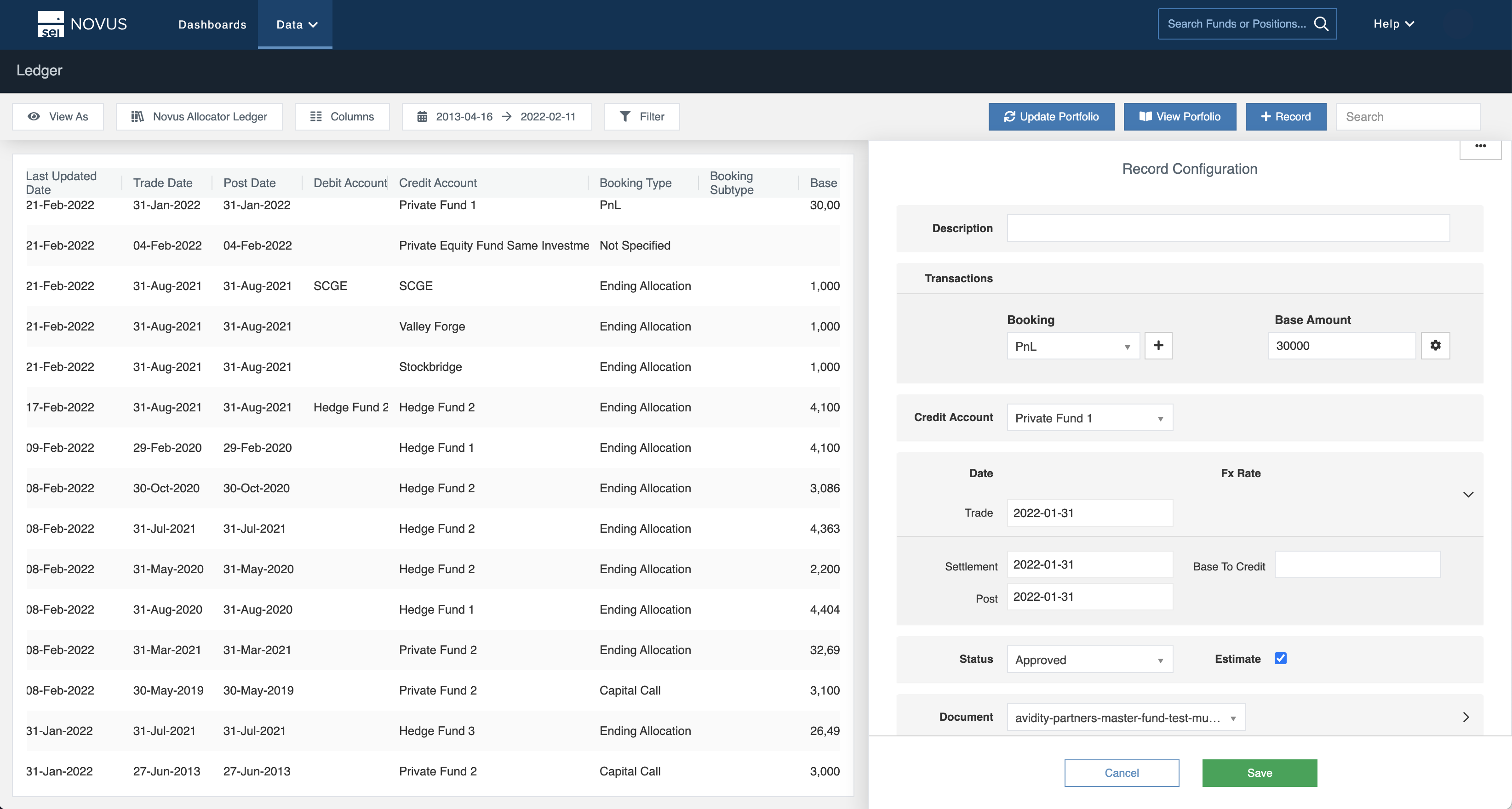Uncheck the Estimate checkbox
This screenshot has width=1512, height=809.
click(x=1280, y=658)
